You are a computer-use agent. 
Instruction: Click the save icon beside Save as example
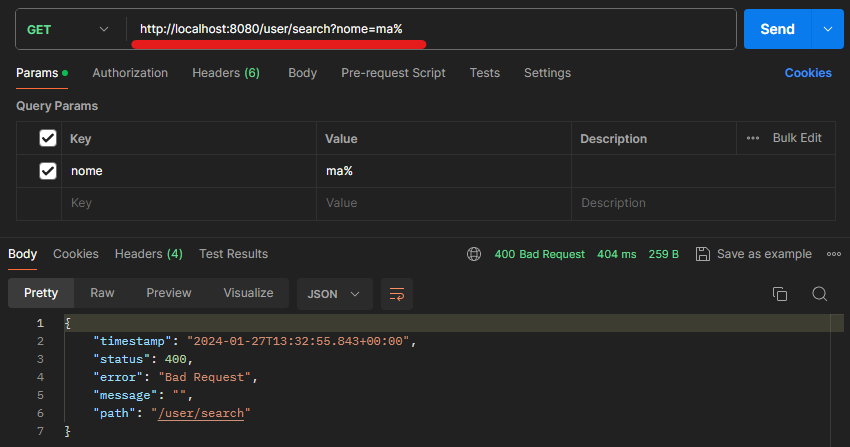click(703, 254)
